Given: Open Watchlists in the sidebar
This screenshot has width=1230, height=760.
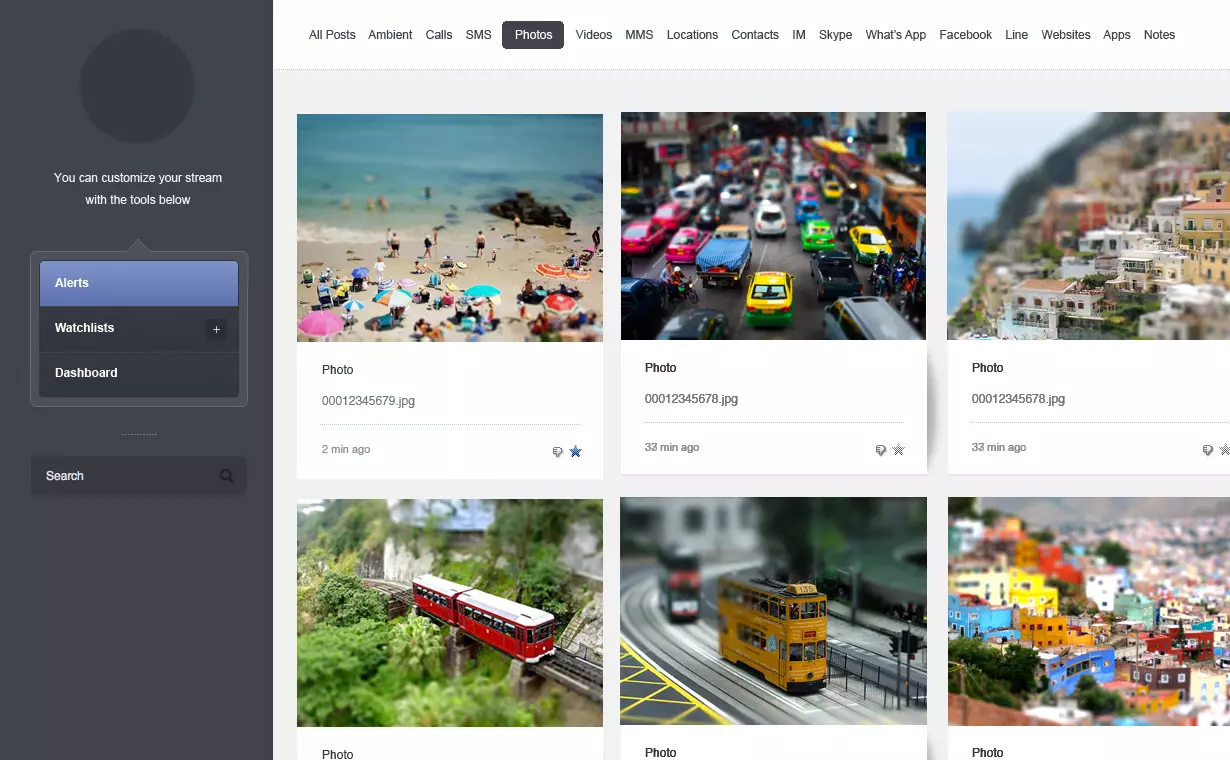Looking at the screenshot, I should pos(139,329).
